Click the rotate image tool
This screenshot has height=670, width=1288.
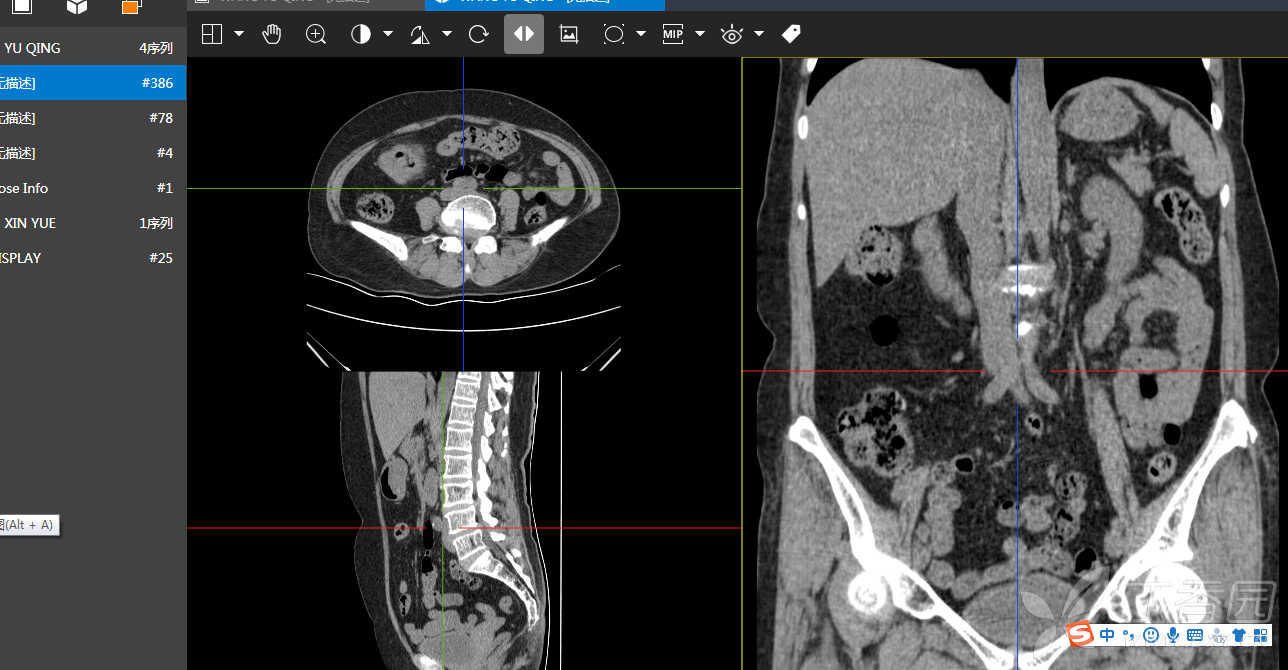tap(478, 34)
